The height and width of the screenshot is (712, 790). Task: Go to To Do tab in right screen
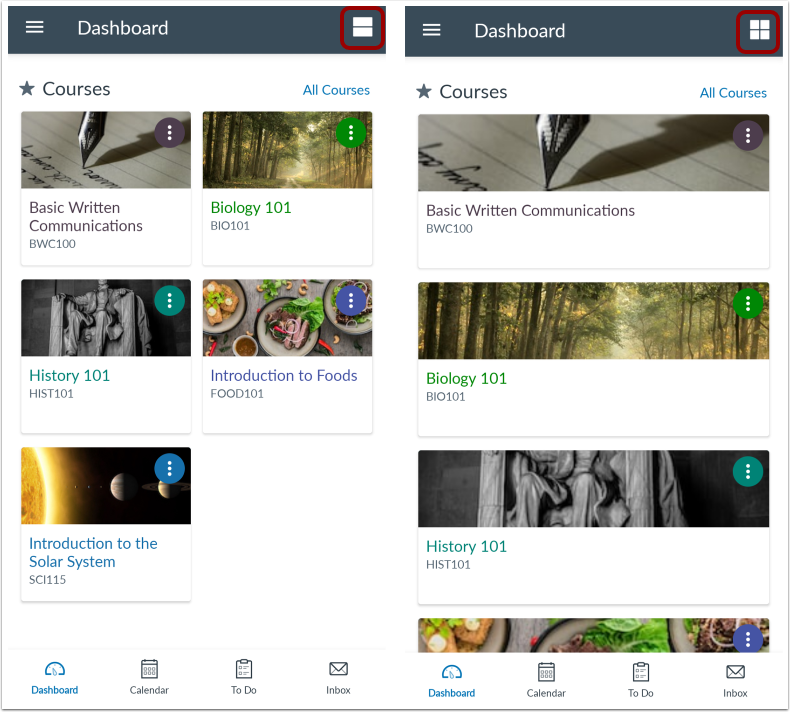(x=641, y=681)
